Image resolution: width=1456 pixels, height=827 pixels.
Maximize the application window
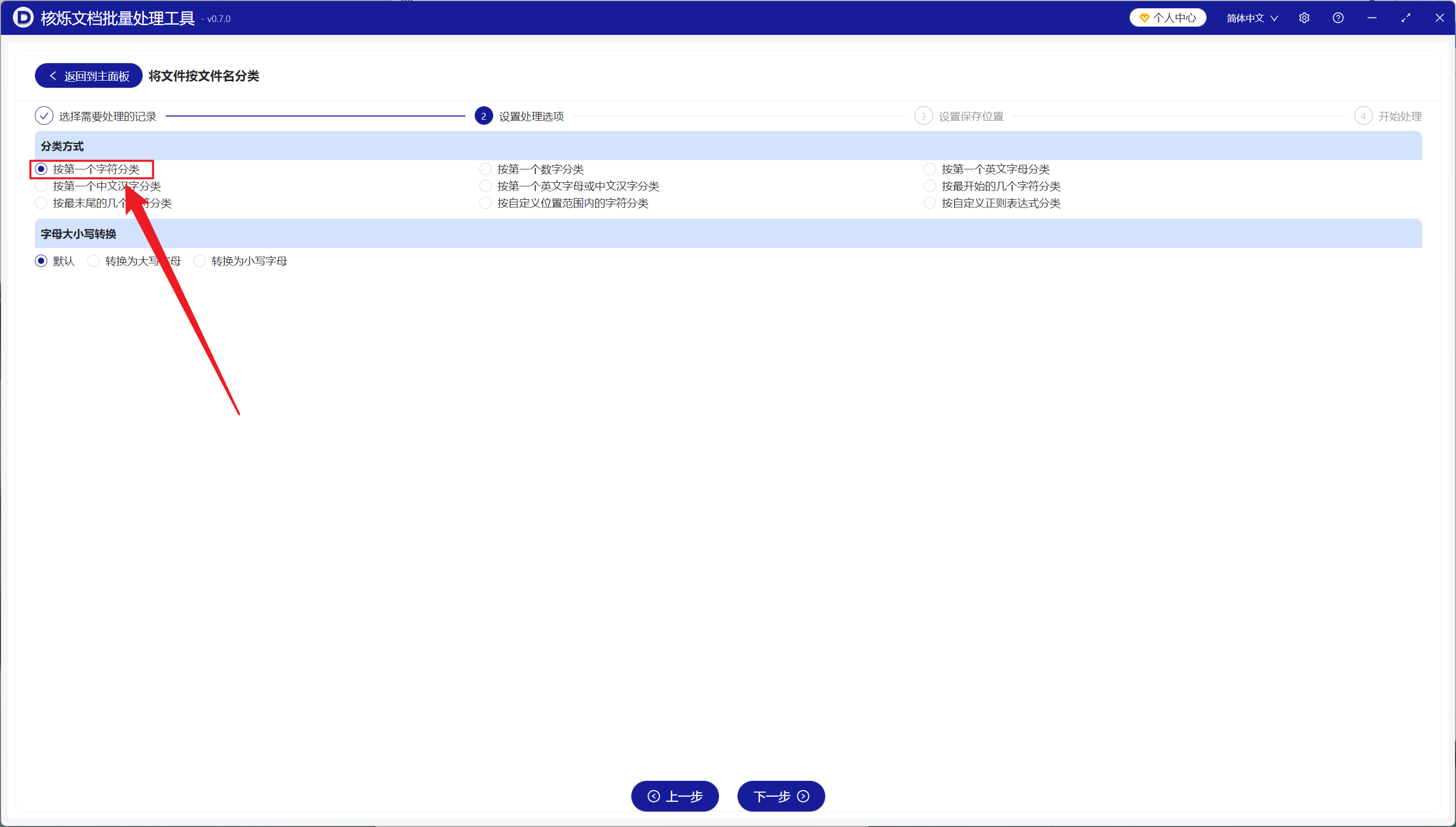[x=1406, y=17]
